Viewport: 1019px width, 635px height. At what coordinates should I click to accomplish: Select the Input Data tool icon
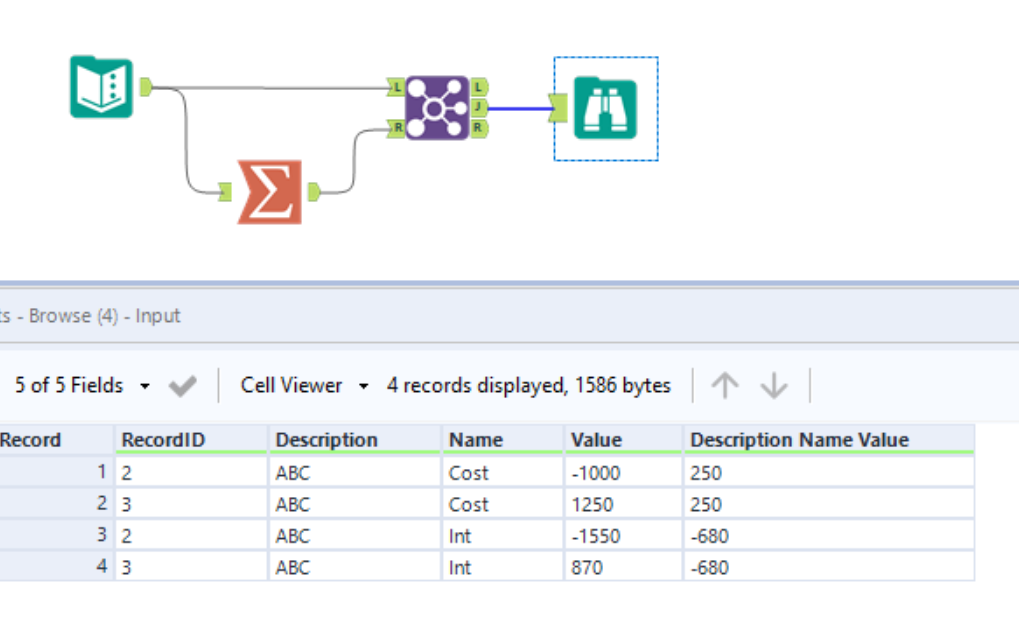coord(101,87)
